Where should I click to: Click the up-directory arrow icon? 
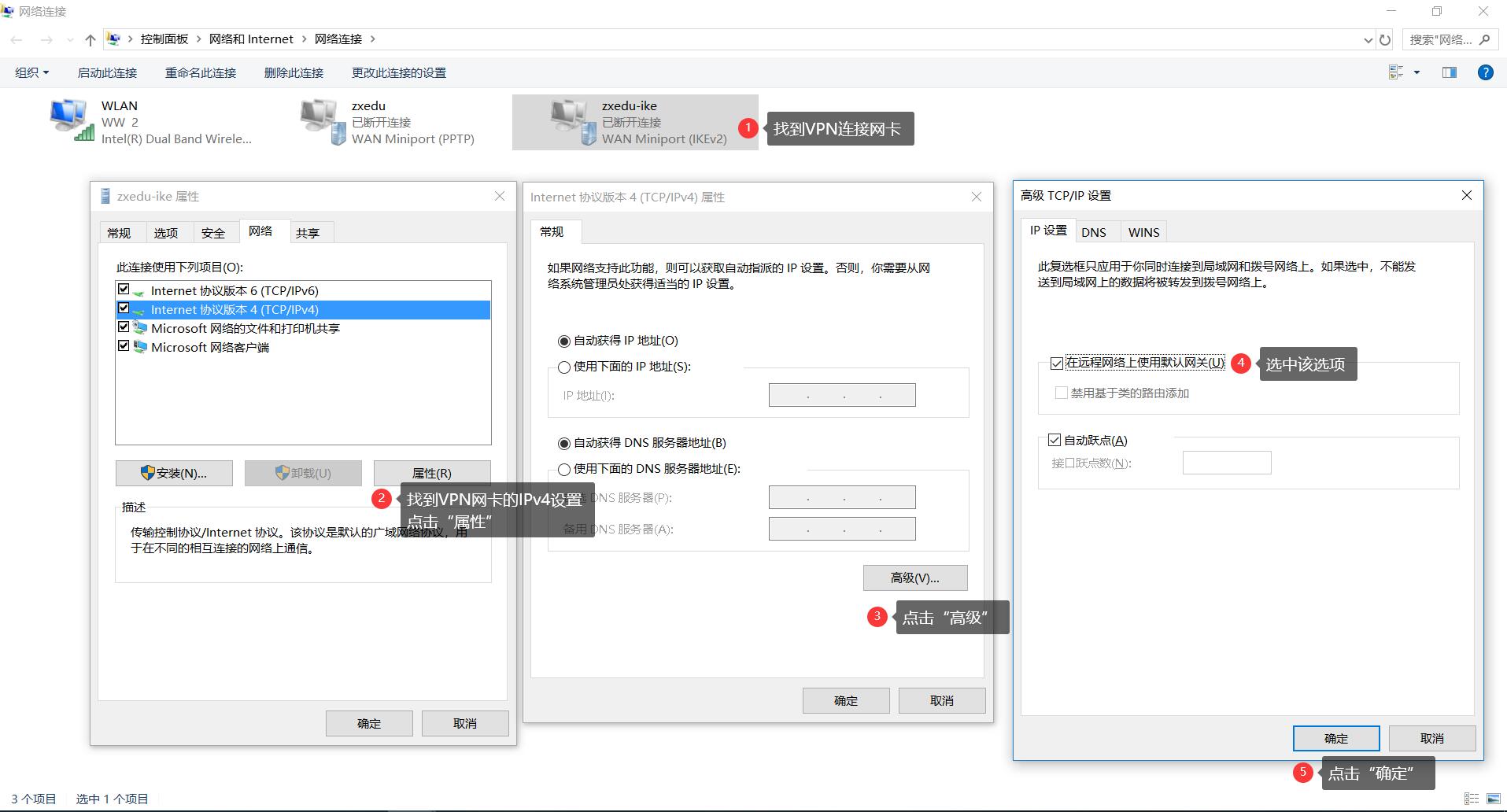(90, 39)
